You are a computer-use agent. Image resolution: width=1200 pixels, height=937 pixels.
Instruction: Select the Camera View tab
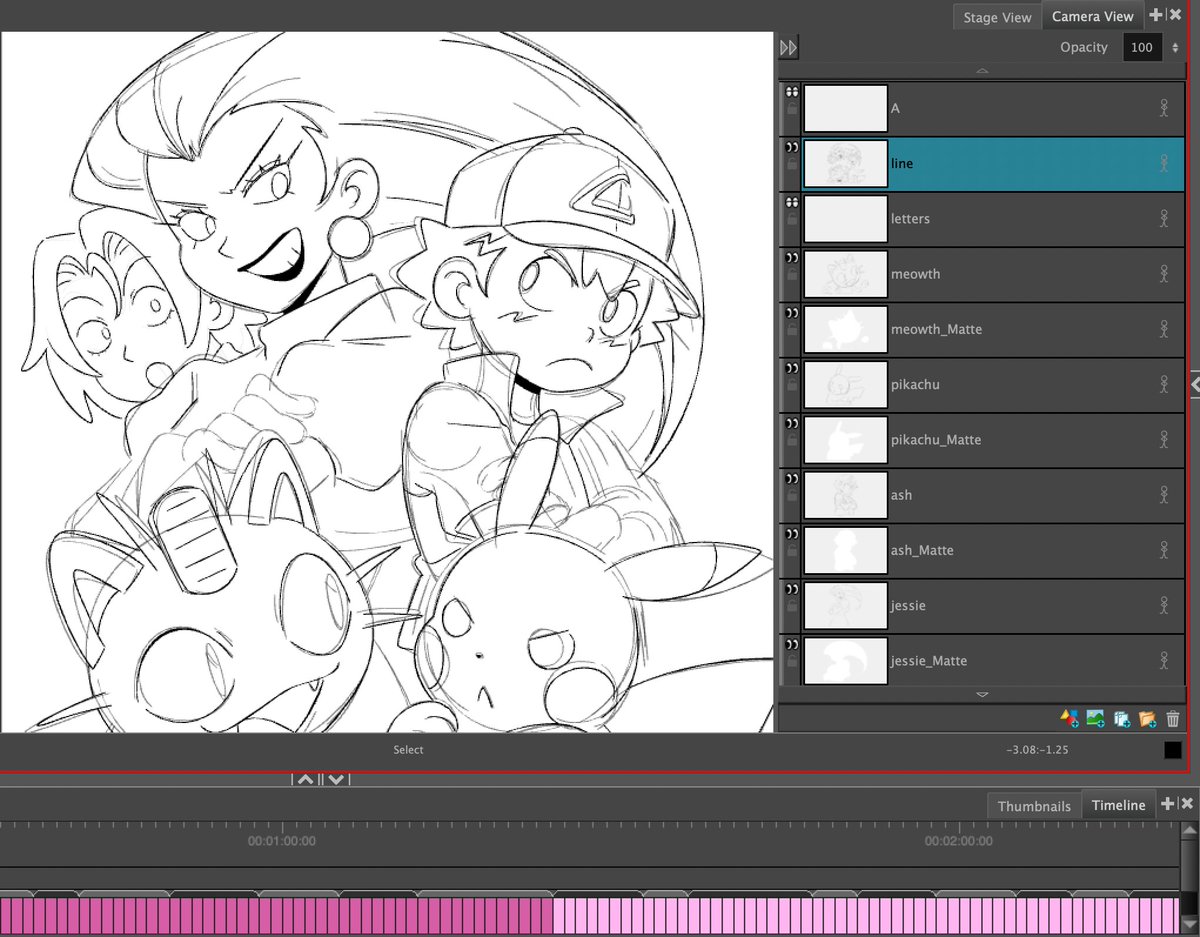[x=1093, y=16]
